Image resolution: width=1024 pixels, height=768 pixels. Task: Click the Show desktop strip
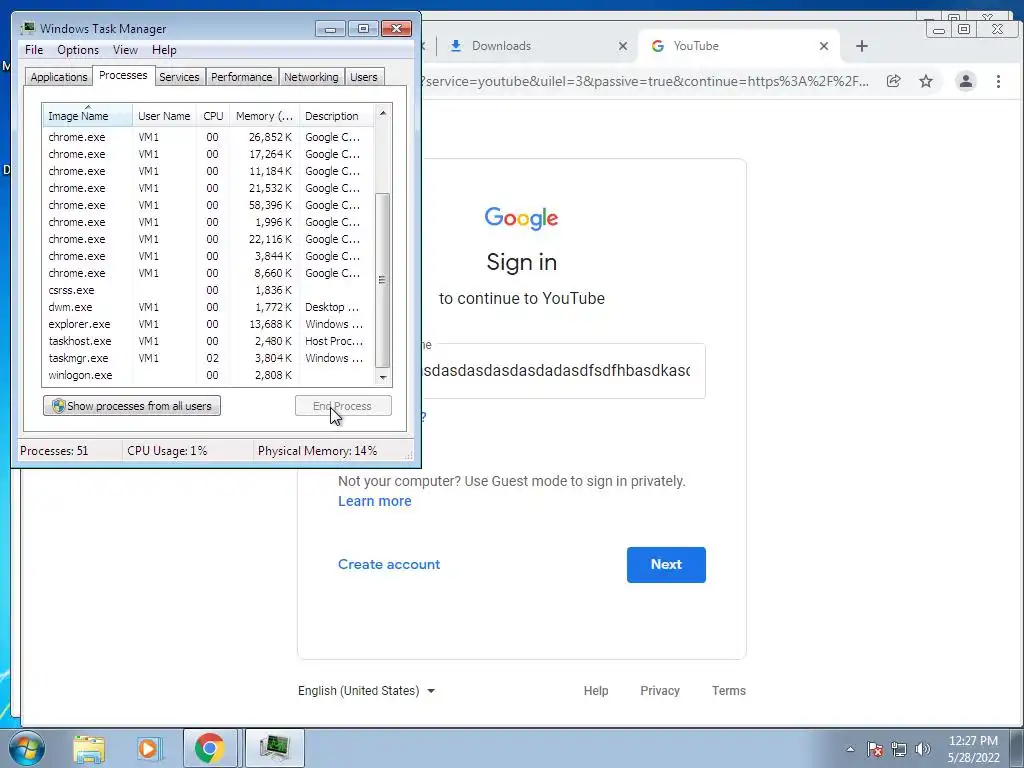point(1017,749)
